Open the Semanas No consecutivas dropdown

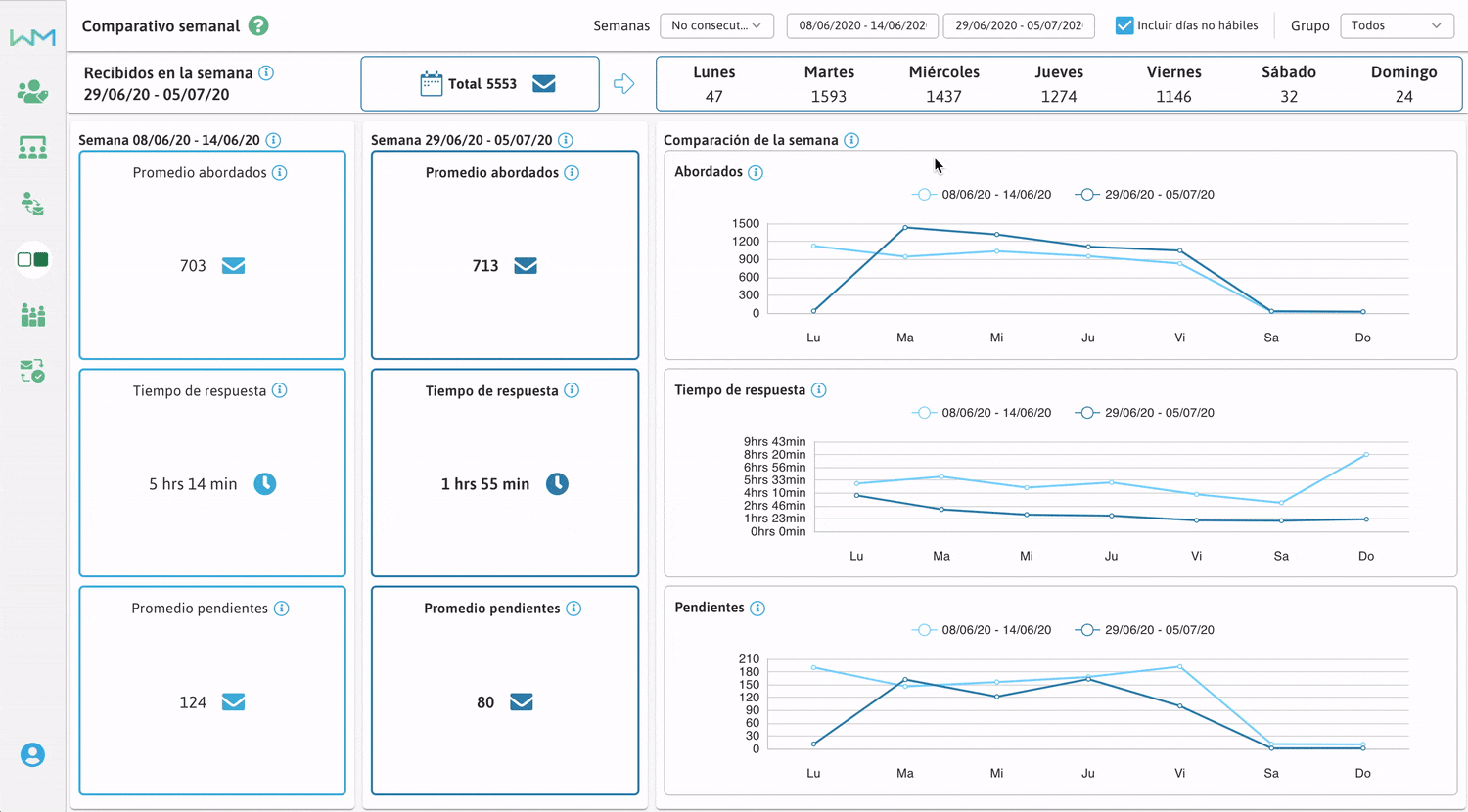pyautogui.click(x=716, y=26)
